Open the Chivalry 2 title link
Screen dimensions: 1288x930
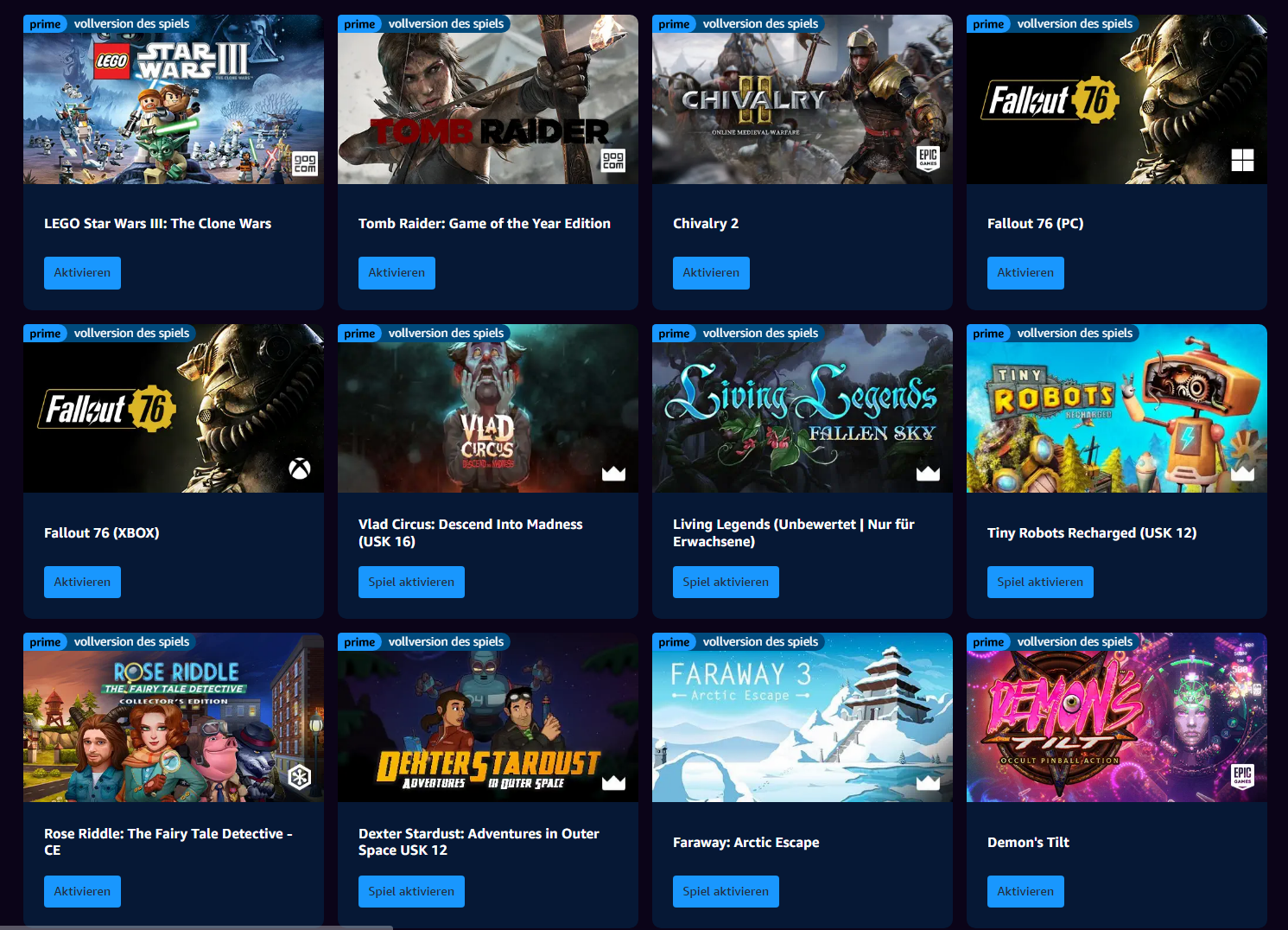(x=706, y=224)
